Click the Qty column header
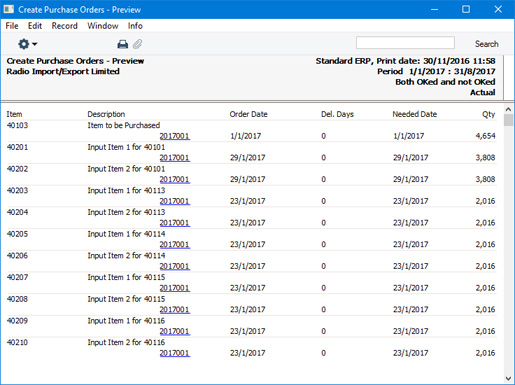 click(489, 114)
